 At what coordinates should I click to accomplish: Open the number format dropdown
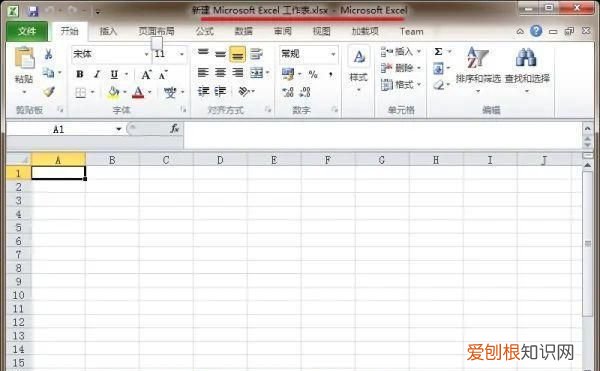333,54
